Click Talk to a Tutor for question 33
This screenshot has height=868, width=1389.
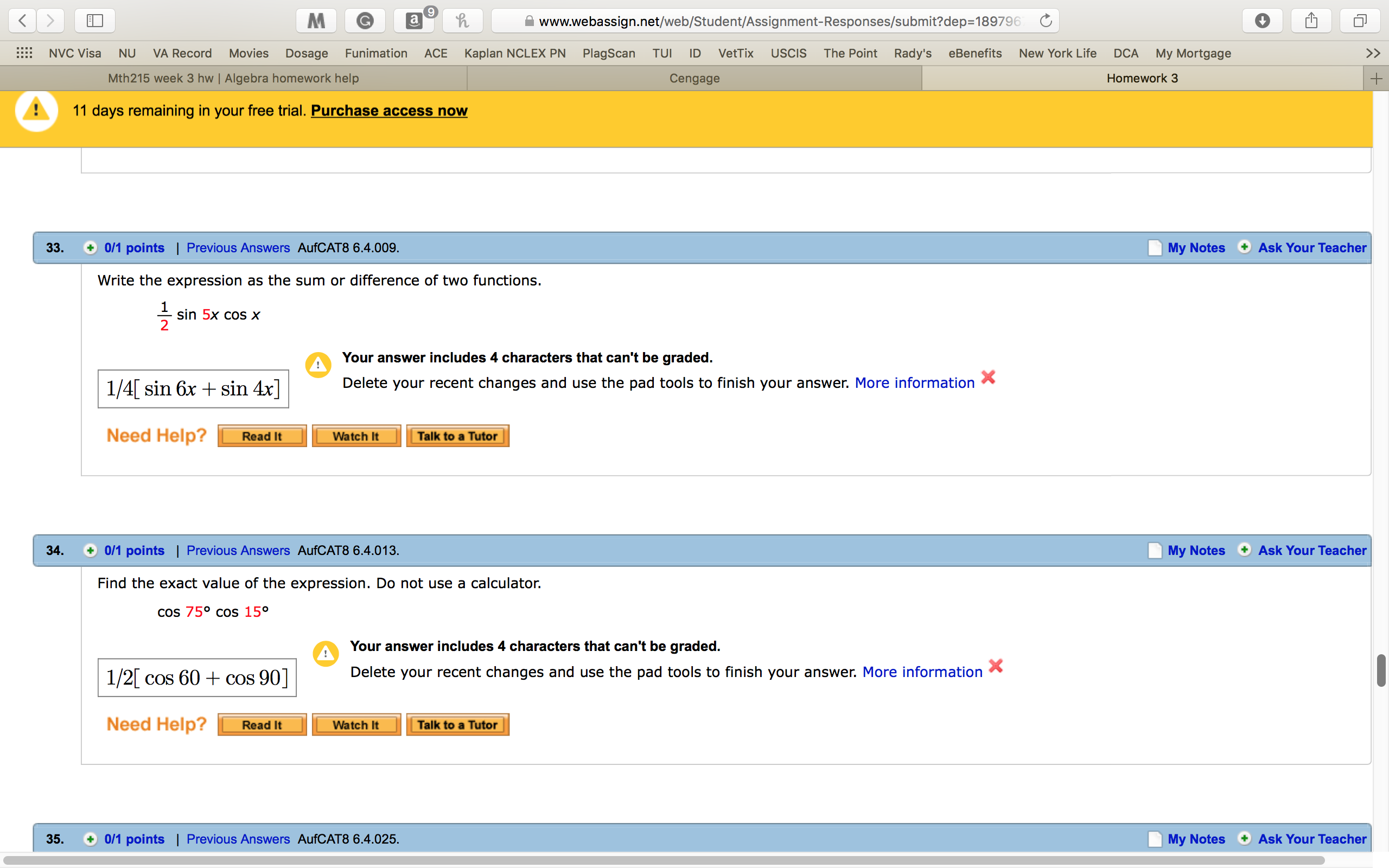coord(457,436)
